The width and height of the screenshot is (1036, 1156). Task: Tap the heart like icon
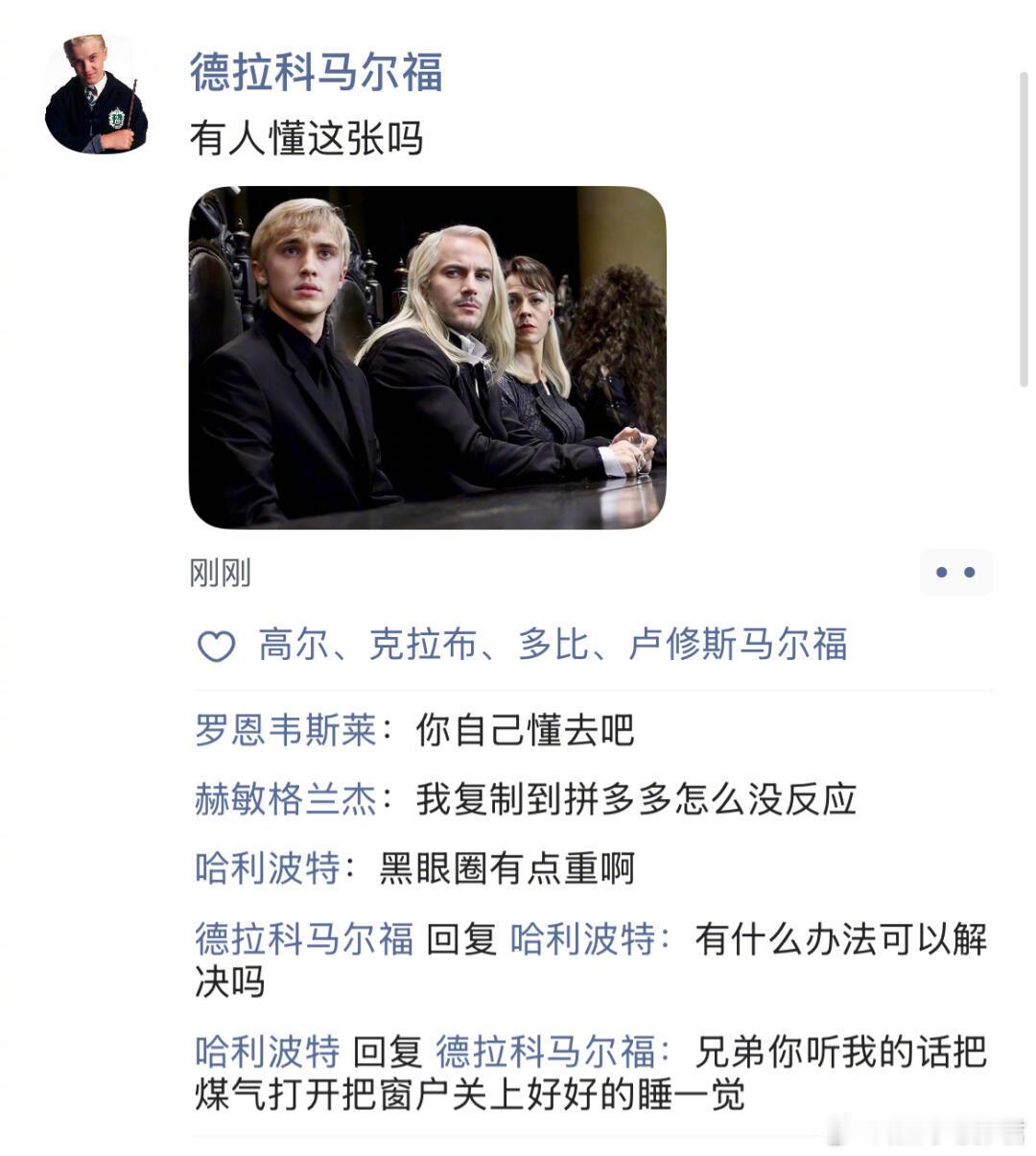coord(216,646)
